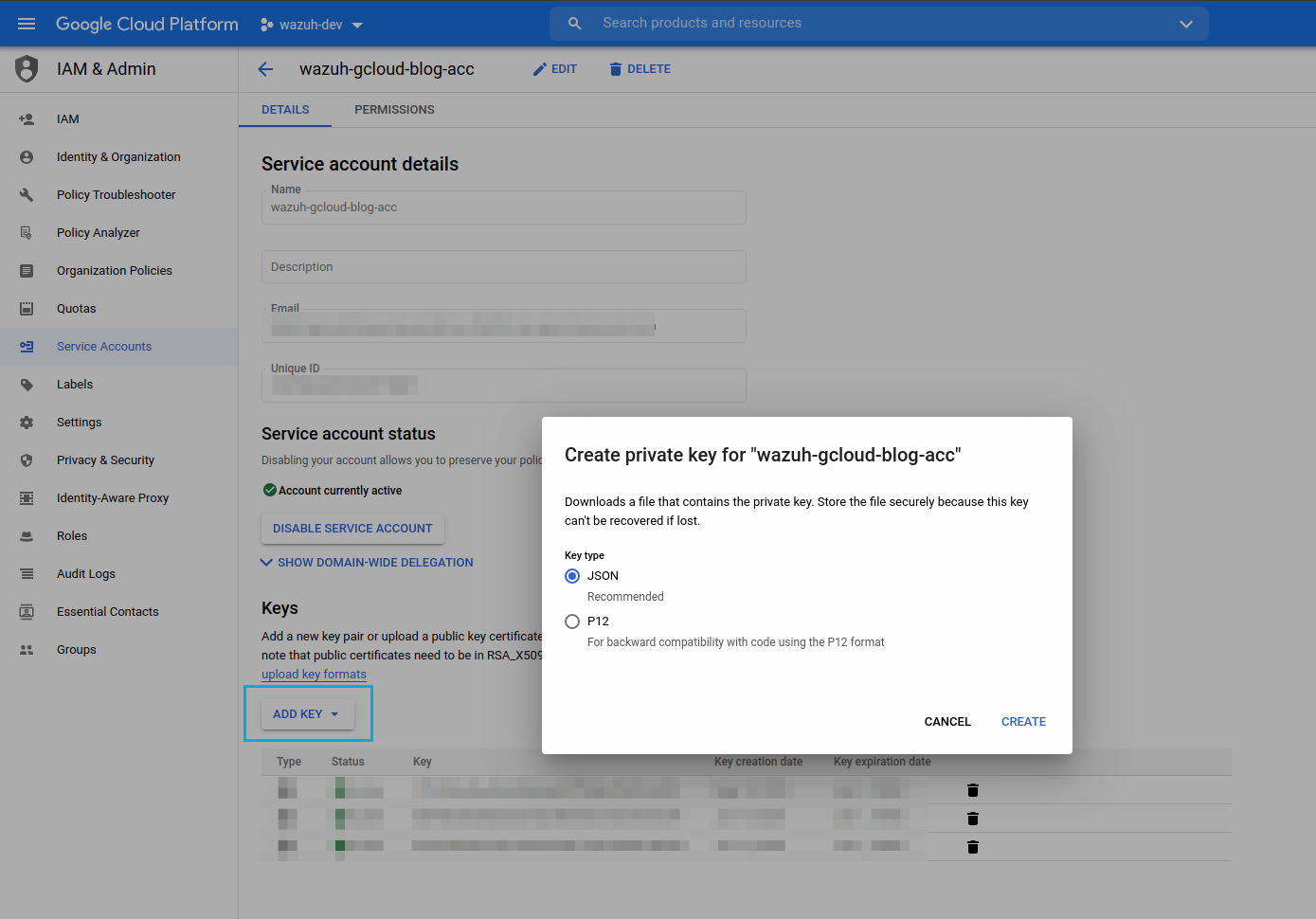Viewport: 1316px width, 919px height.
Task: Click DISABLE SERVICE ACCOUNT button
Action: coord(352,529)
